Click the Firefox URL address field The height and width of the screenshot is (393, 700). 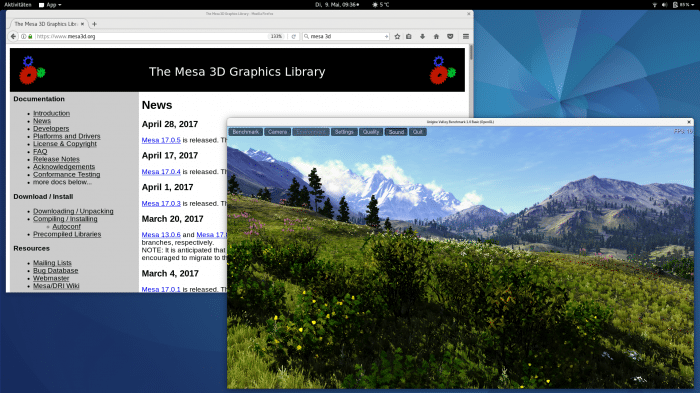152,37
